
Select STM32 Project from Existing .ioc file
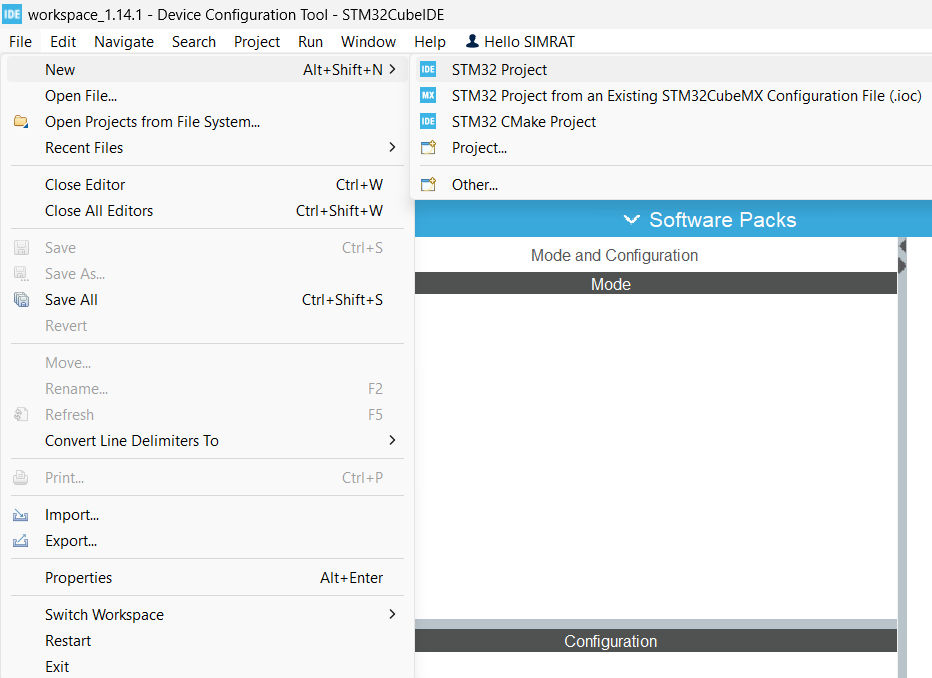(x=672, y=96)
